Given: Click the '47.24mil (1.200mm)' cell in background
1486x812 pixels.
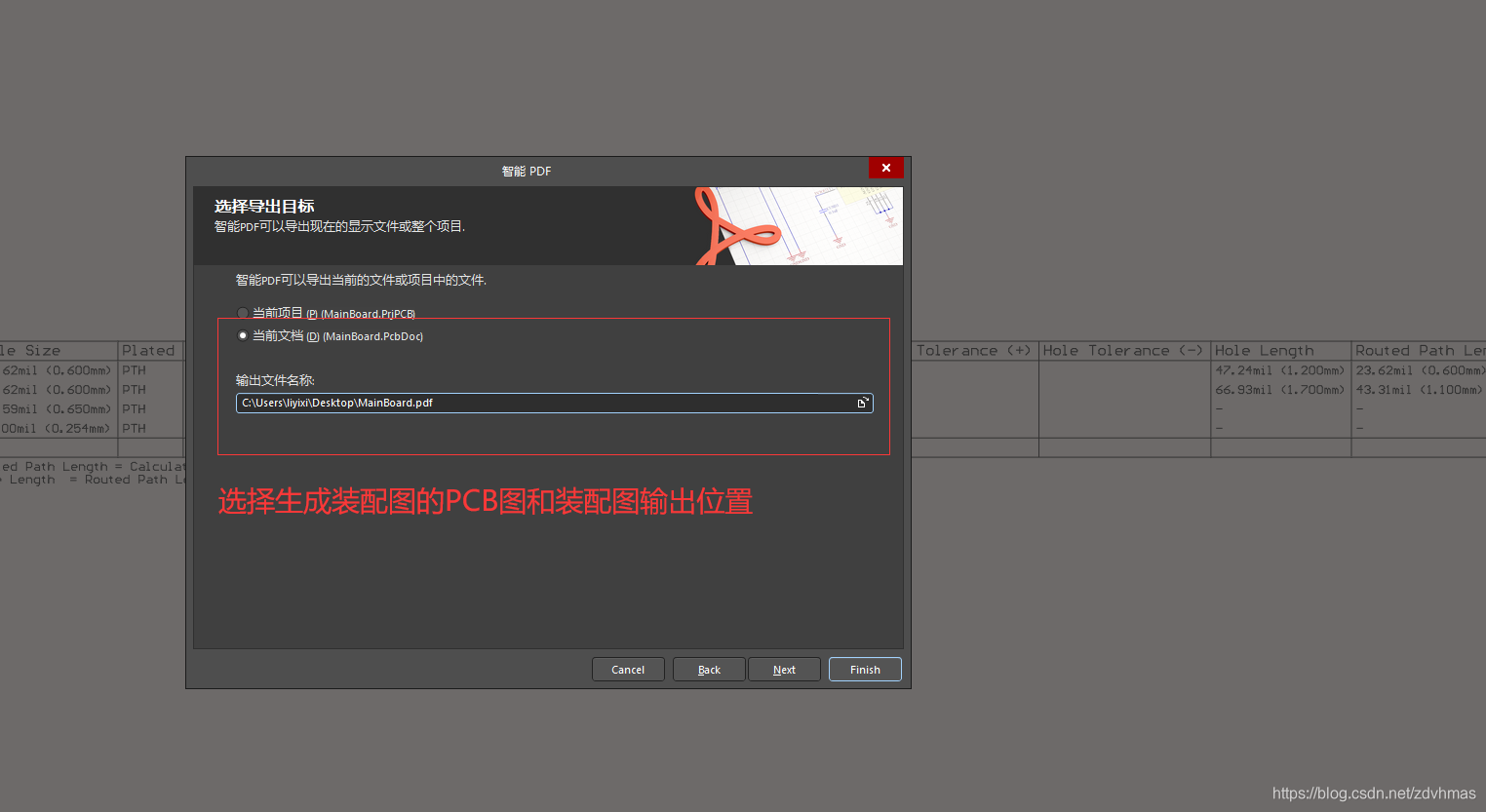Looking at the screenshot, I should (1279, 370).
